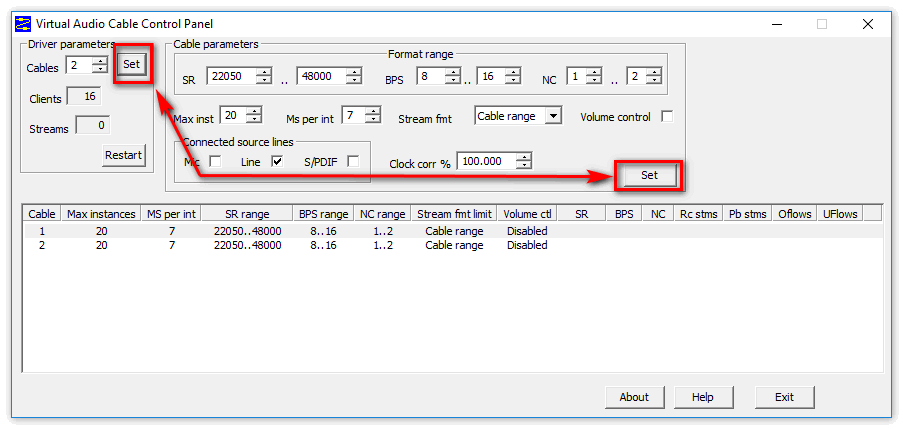Click the Max inst stepper arrows
Screen dimensions: 903x429
255,115
